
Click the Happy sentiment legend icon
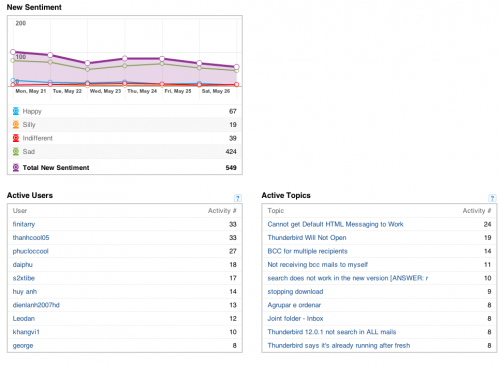(16, 111)
